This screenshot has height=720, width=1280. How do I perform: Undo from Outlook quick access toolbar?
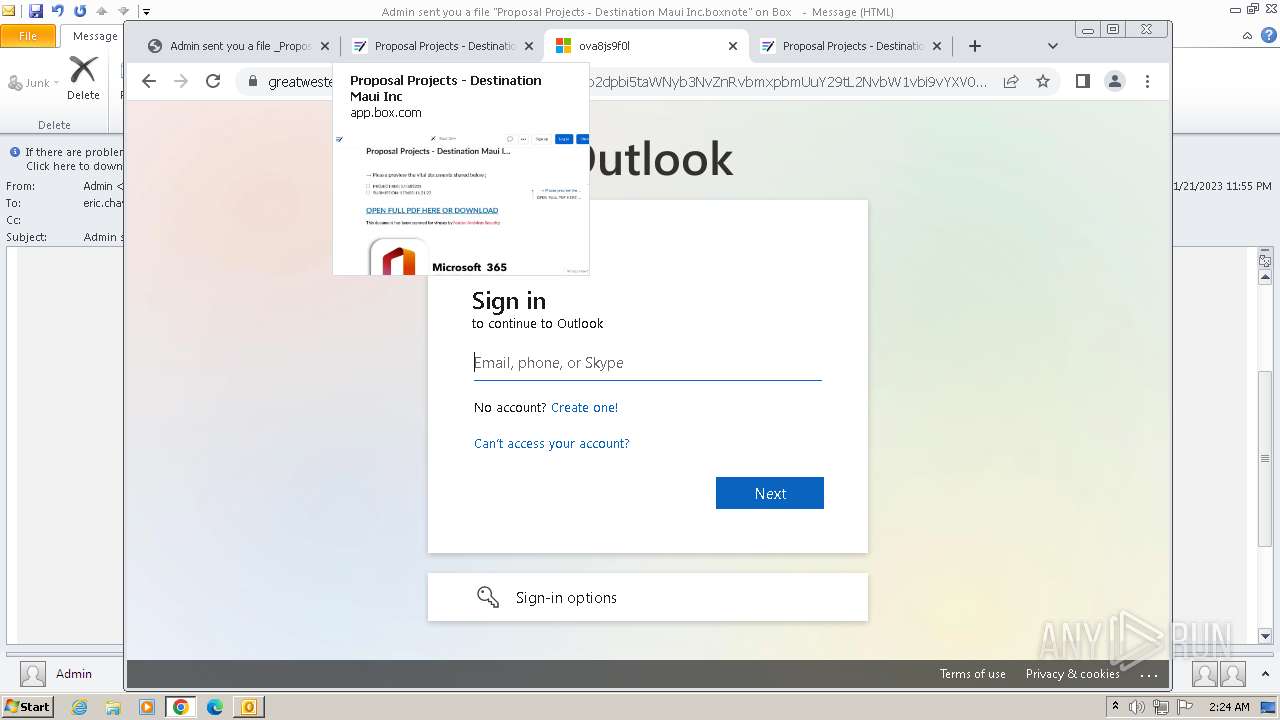[57, 12]
